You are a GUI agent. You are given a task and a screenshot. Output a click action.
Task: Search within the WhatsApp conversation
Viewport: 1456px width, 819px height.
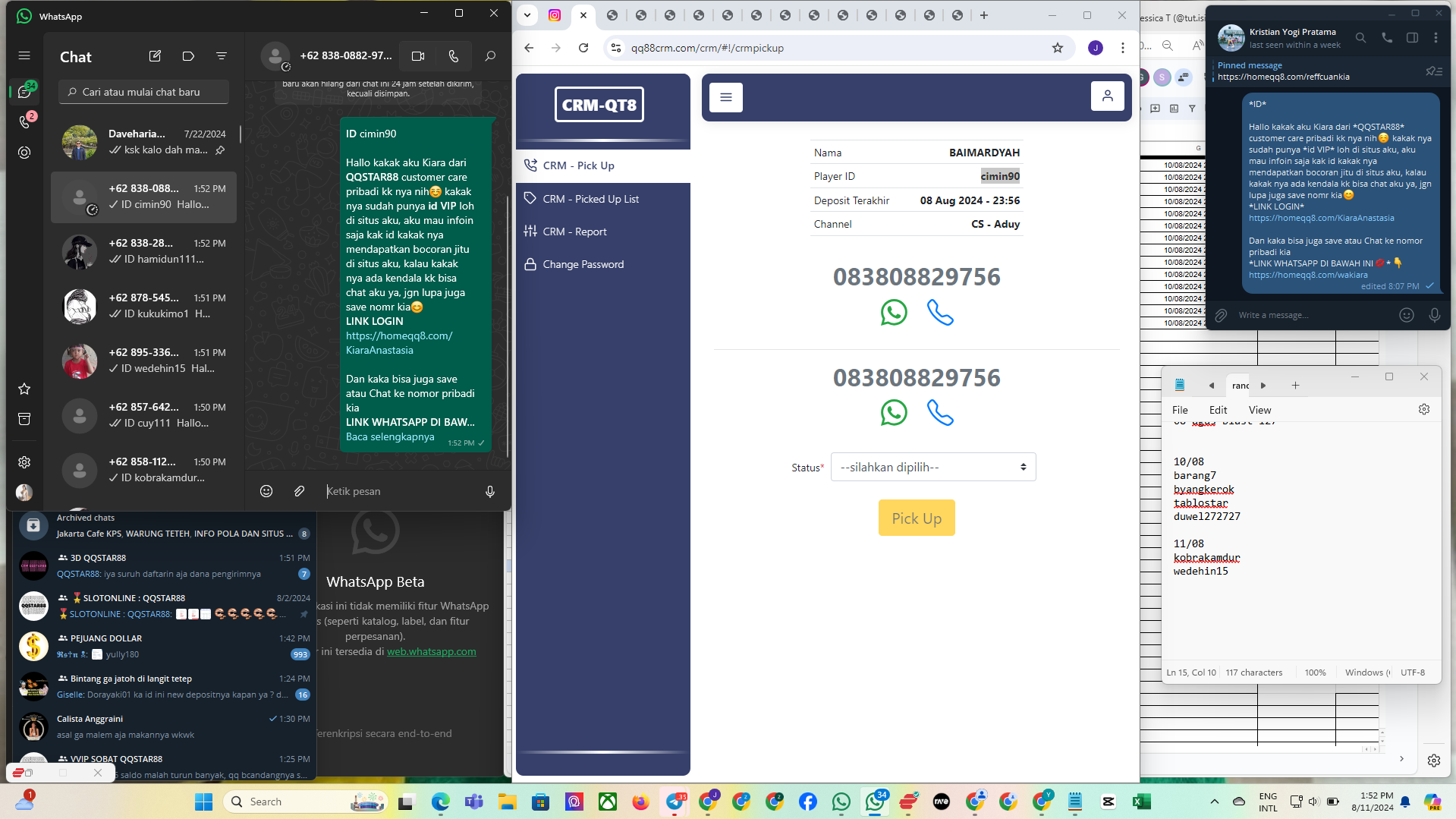(490, 56)
